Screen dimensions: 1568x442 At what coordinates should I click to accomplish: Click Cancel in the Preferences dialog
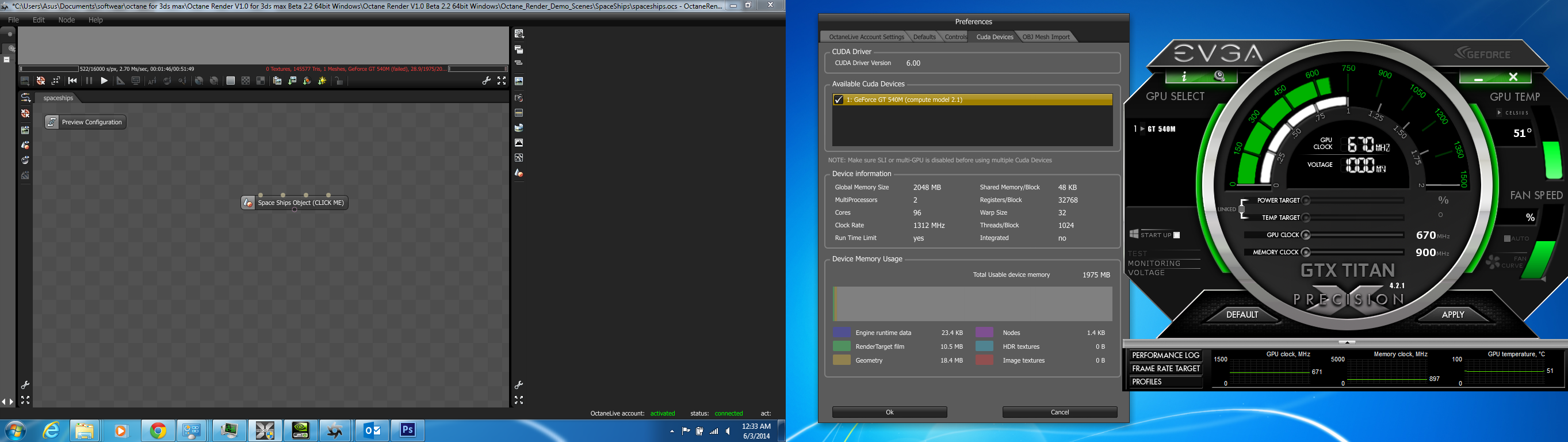1060,412
